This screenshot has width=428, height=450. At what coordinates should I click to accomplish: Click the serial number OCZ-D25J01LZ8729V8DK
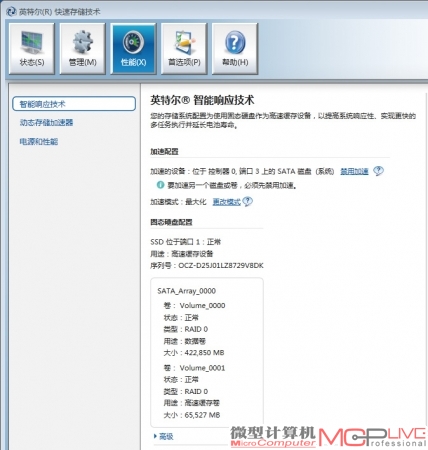221,266
